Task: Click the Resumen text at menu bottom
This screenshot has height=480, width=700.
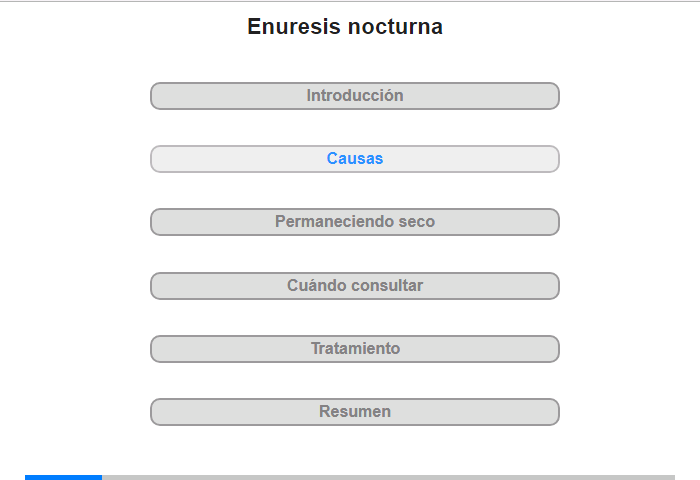Action: [355, 411]
